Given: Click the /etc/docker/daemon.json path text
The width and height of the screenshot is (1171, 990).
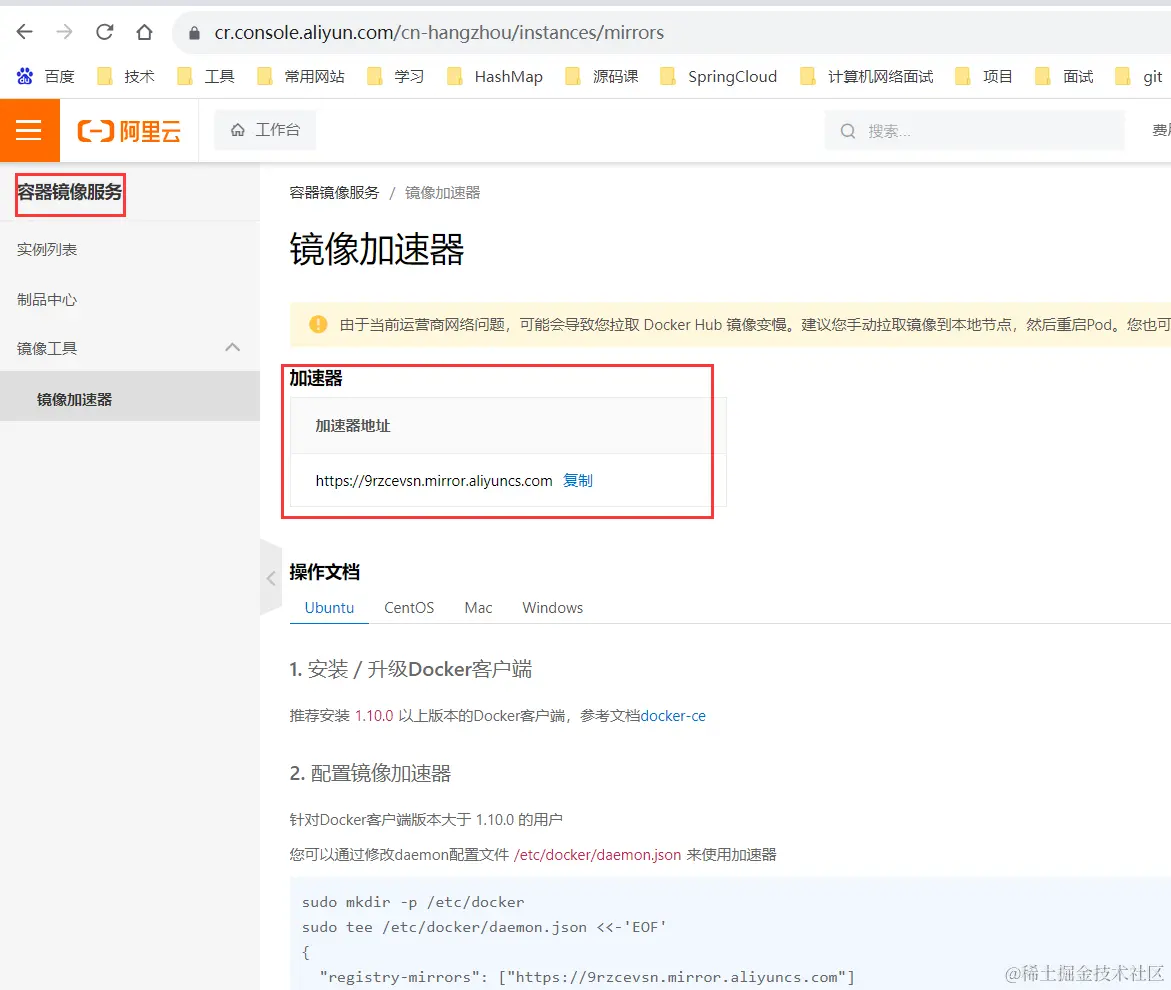Looking at the screenshot, I should 597,854.
